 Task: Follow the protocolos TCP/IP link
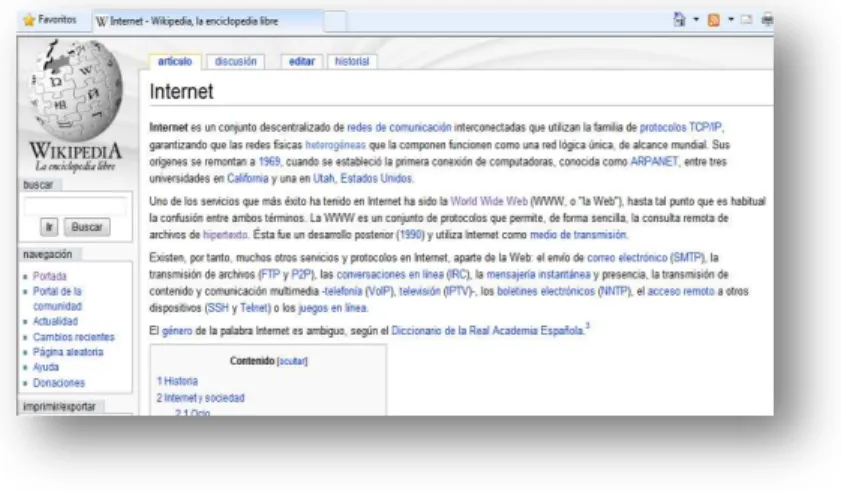click(x=681, y=128)
